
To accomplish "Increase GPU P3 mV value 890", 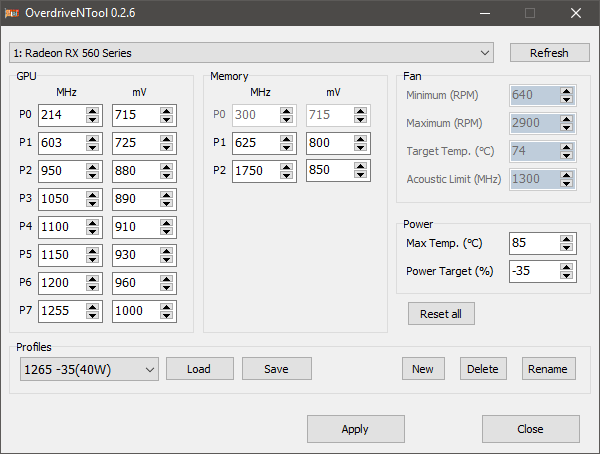I will coord(166,195).
